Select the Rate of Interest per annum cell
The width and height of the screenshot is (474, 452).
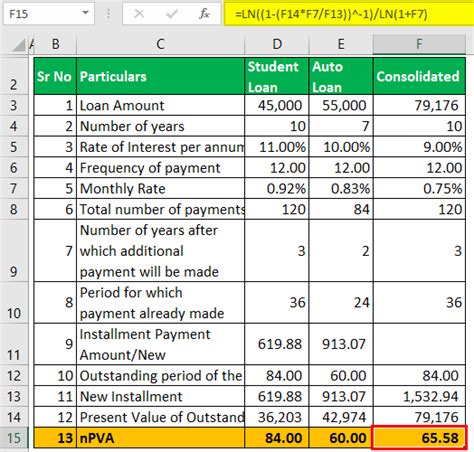160,147
